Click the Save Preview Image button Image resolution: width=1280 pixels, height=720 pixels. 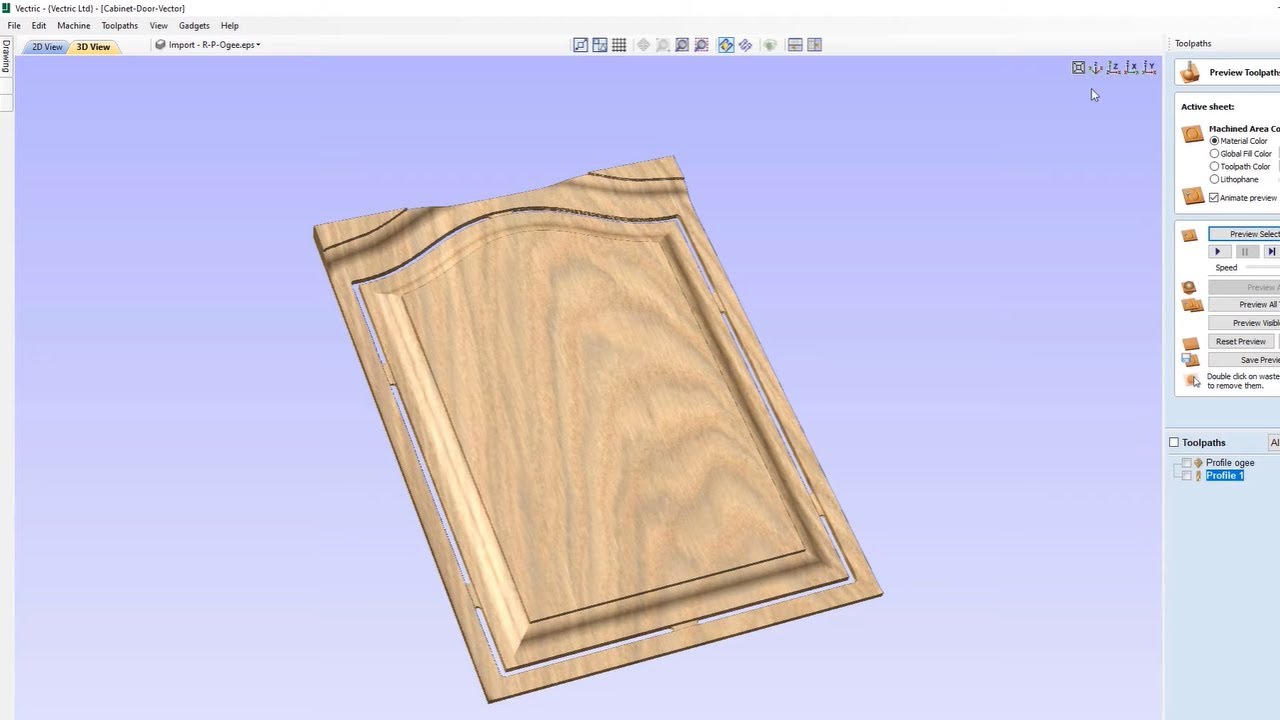1244,360
